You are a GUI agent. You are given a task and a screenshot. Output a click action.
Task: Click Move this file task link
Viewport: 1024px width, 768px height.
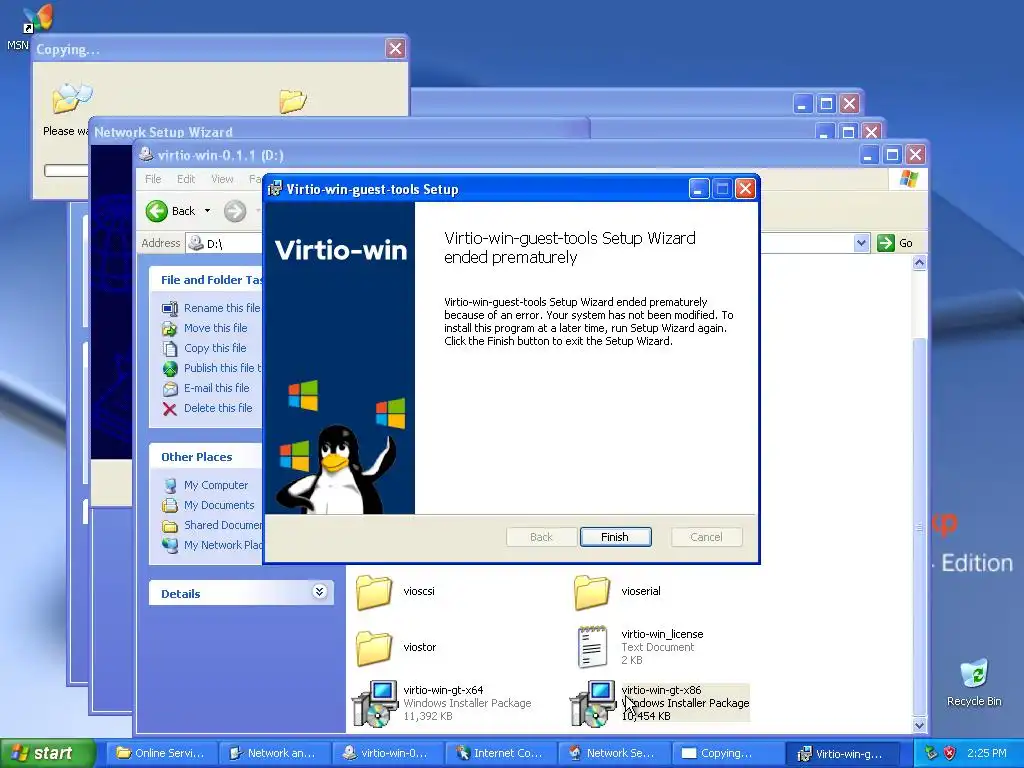tap(216, 328)
